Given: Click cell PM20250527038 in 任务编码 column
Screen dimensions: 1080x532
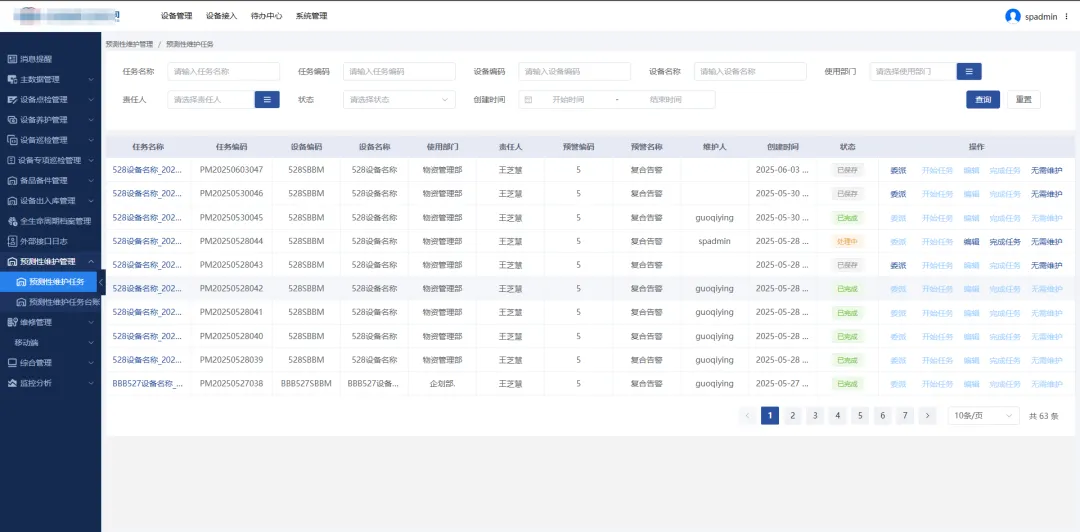Looking at the screenshot, I should [231, 384].
